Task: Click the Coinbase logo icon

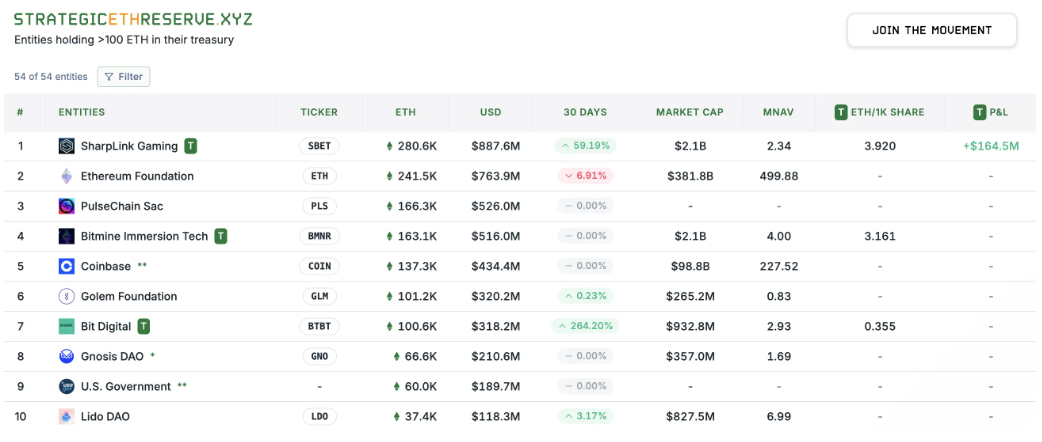Action: [x=67, y=266]
